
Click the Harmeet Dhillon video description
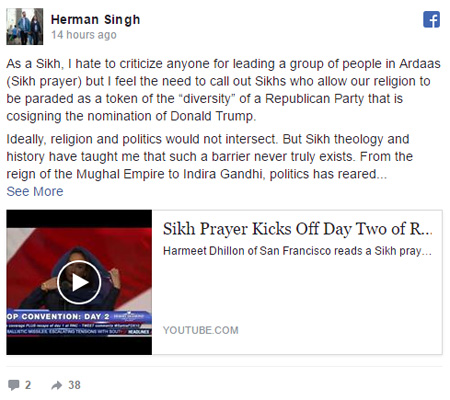point(297,251)
